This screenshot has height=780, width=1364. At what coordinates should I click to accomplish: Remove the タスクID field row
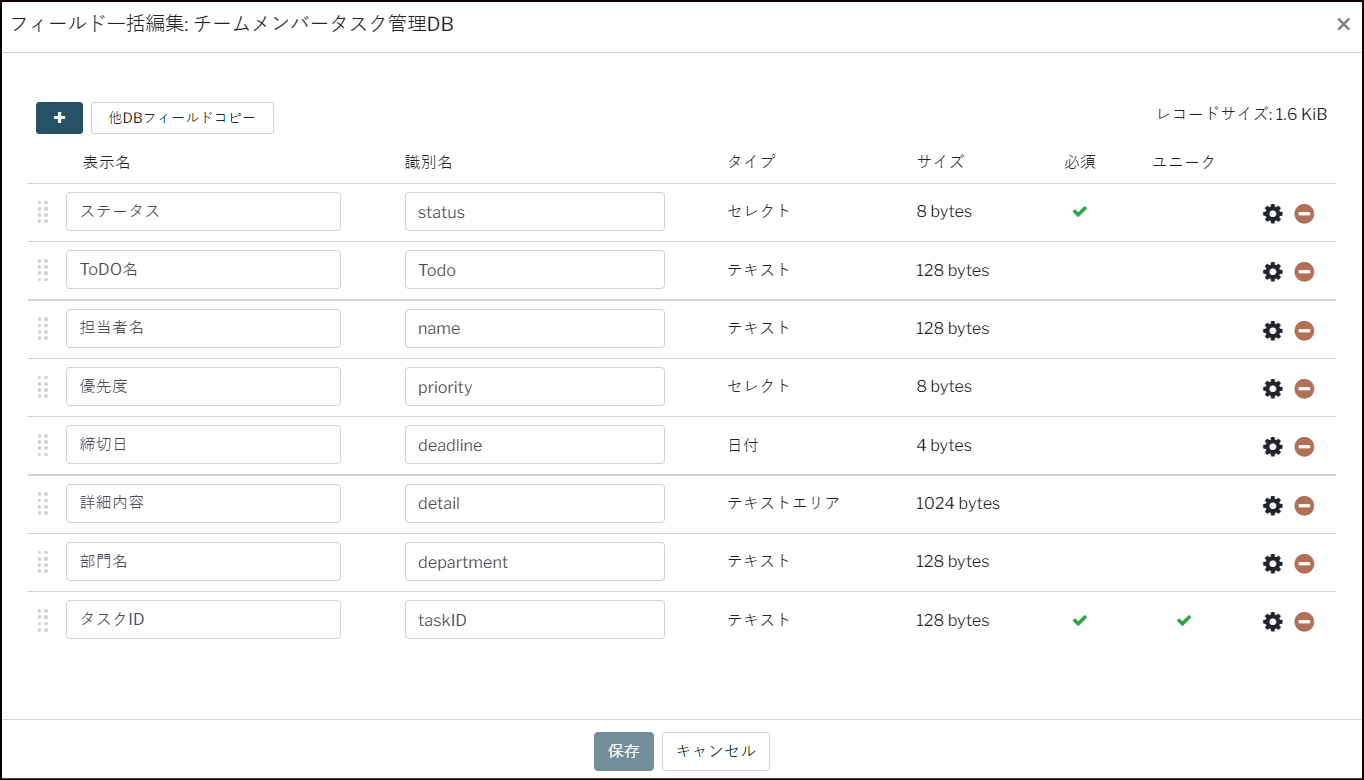(x=1304, y=622)
